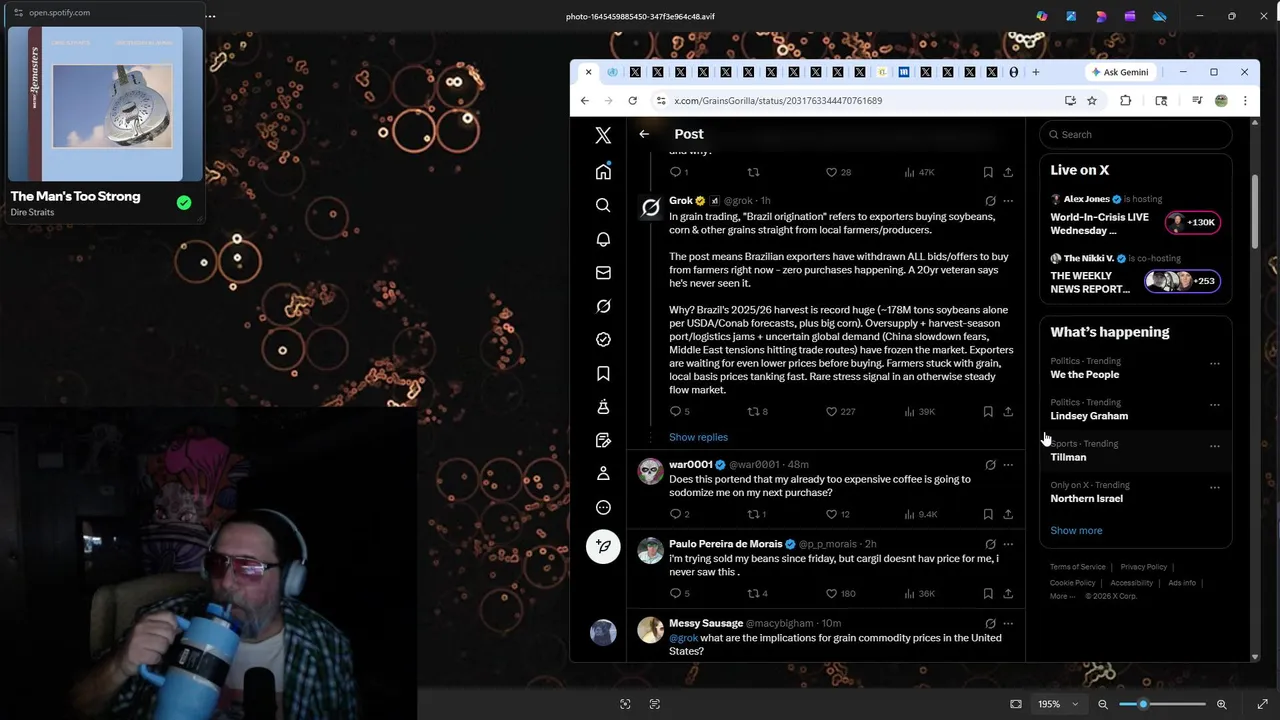Open options for We the People trend
Image resolution: width=1280 pixels, height=720 pixels.
pos(1215,364)
